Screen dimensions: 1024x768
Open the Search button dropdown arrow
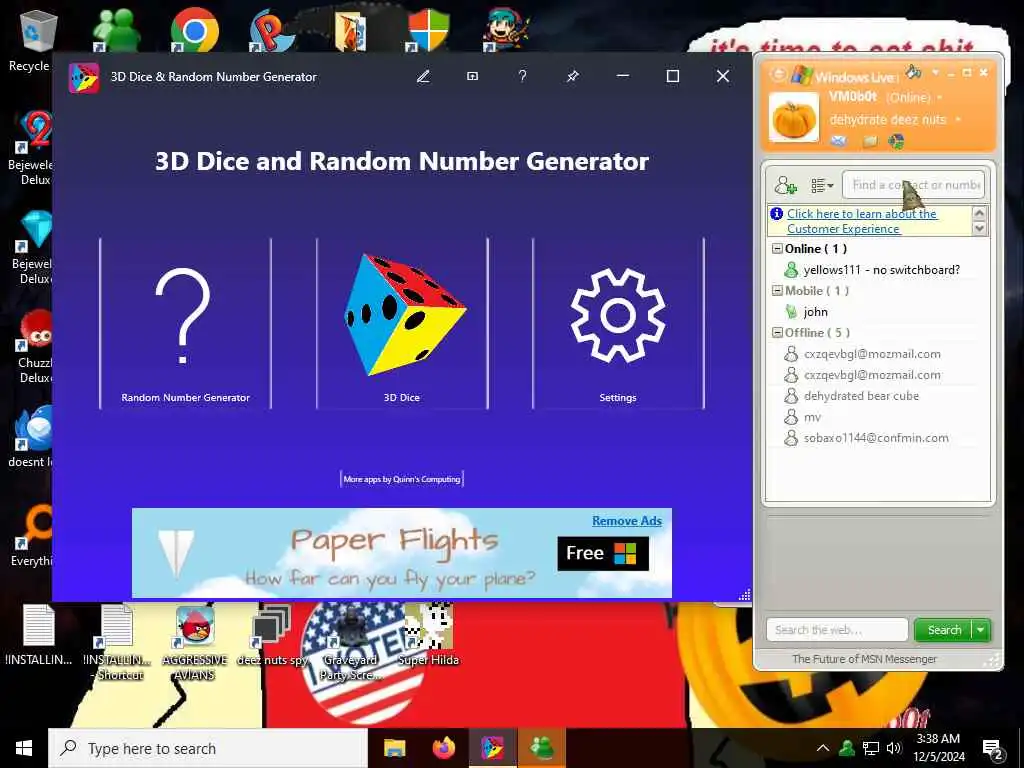point(981,630)
